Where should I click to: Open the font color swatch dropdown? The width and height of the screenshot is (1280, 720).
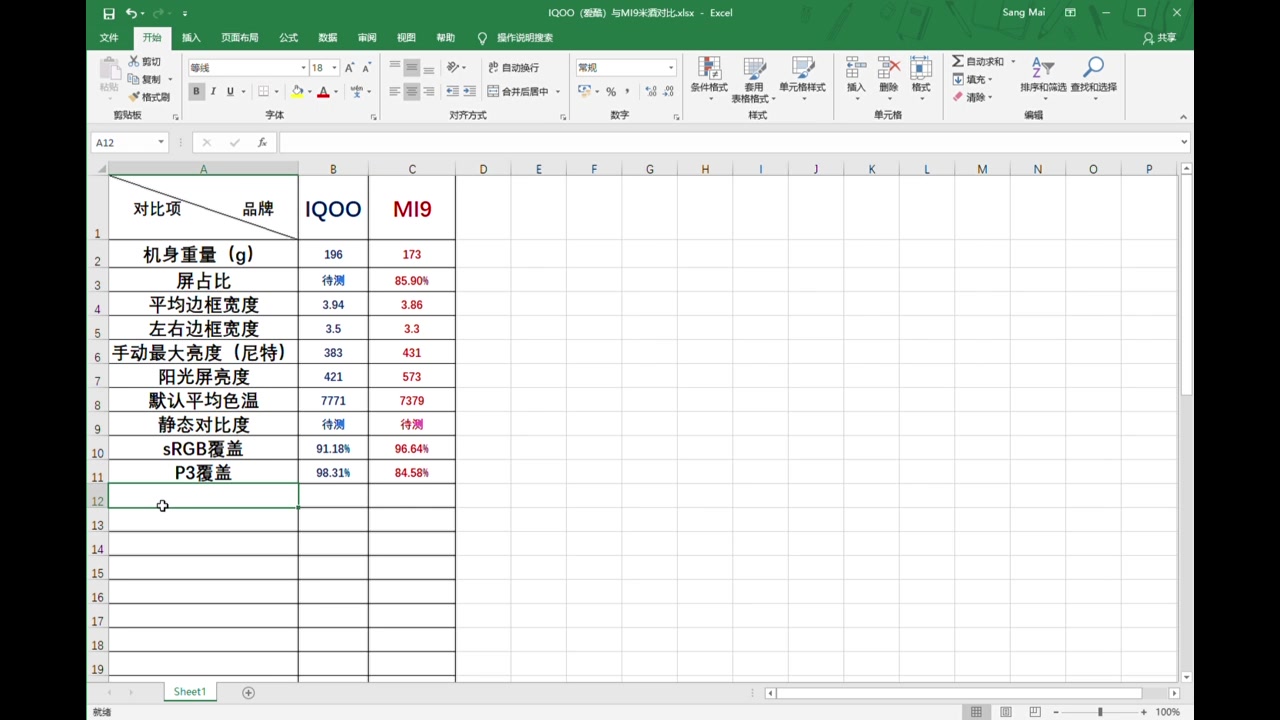(335, 92)
